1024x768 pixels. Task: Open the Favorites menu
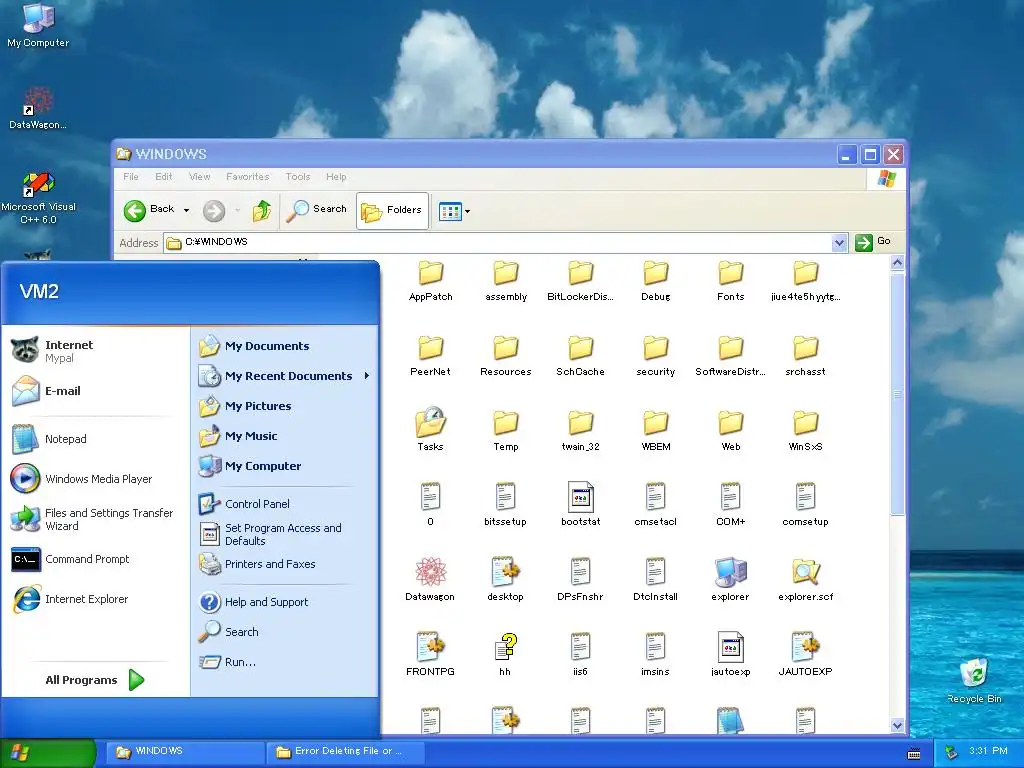(x=248, y=177)
